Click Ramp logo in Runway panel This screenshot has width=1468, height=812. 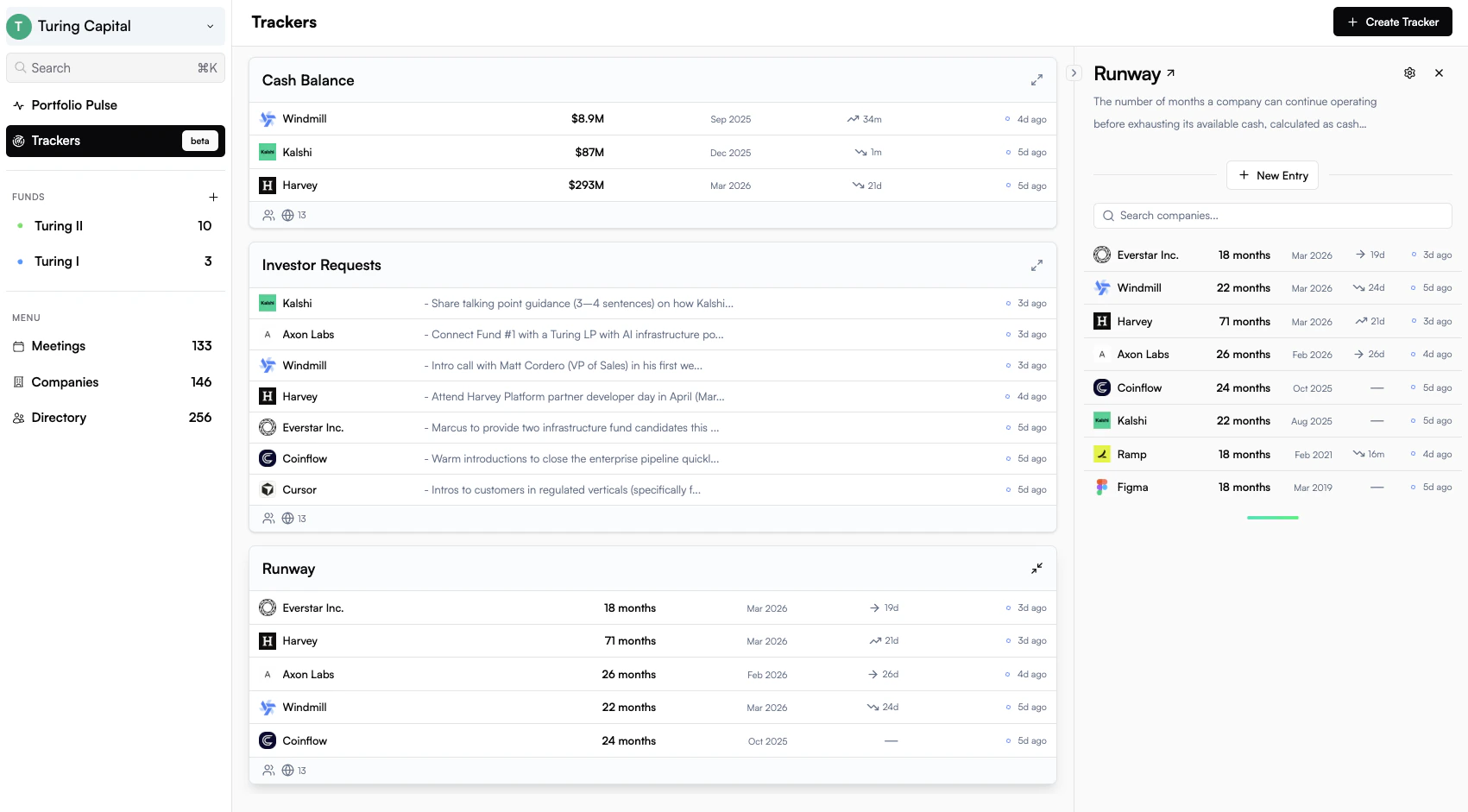[1102, 454]
